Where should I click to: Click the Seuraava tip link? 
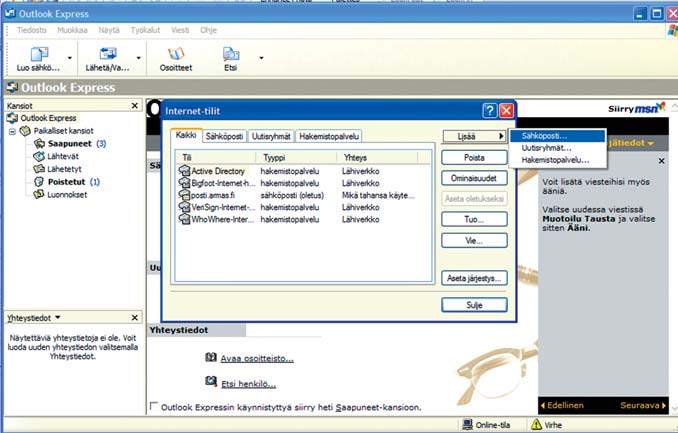click(643, 405)
